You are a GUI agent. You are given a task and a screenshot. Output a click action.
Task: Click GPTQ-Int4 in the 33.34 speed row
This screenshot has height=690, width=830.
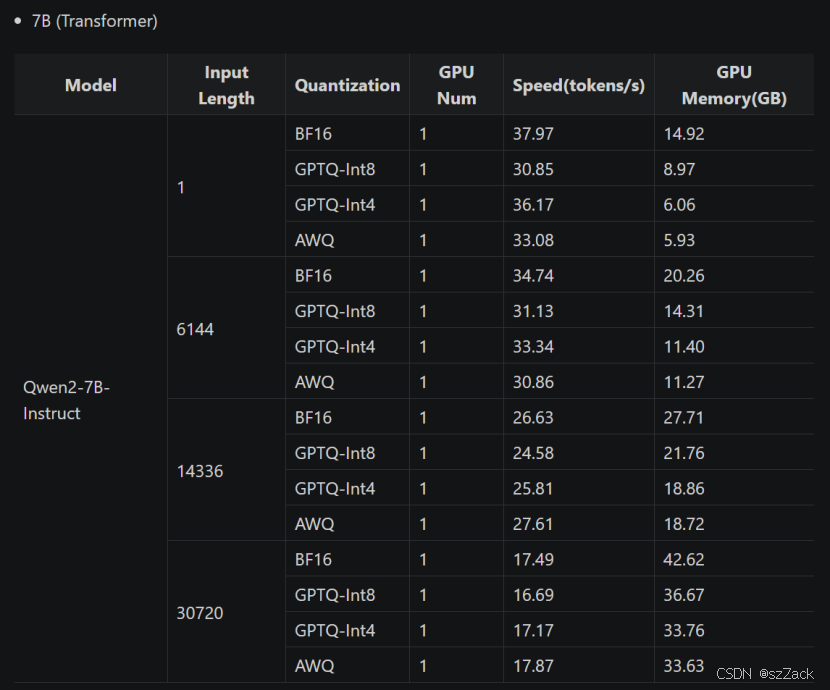coord(335,346)
